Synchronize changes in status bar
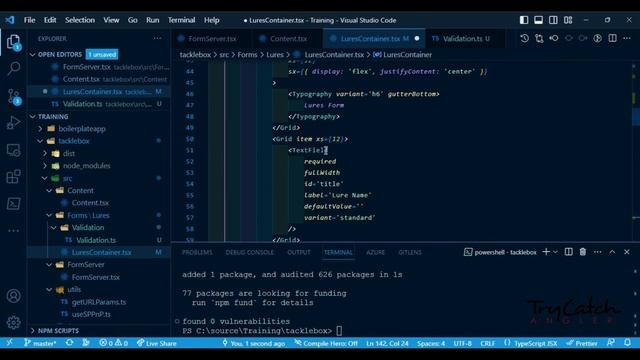Image resolution: width=640 pixels, height=360 pixels. (70, 343)
